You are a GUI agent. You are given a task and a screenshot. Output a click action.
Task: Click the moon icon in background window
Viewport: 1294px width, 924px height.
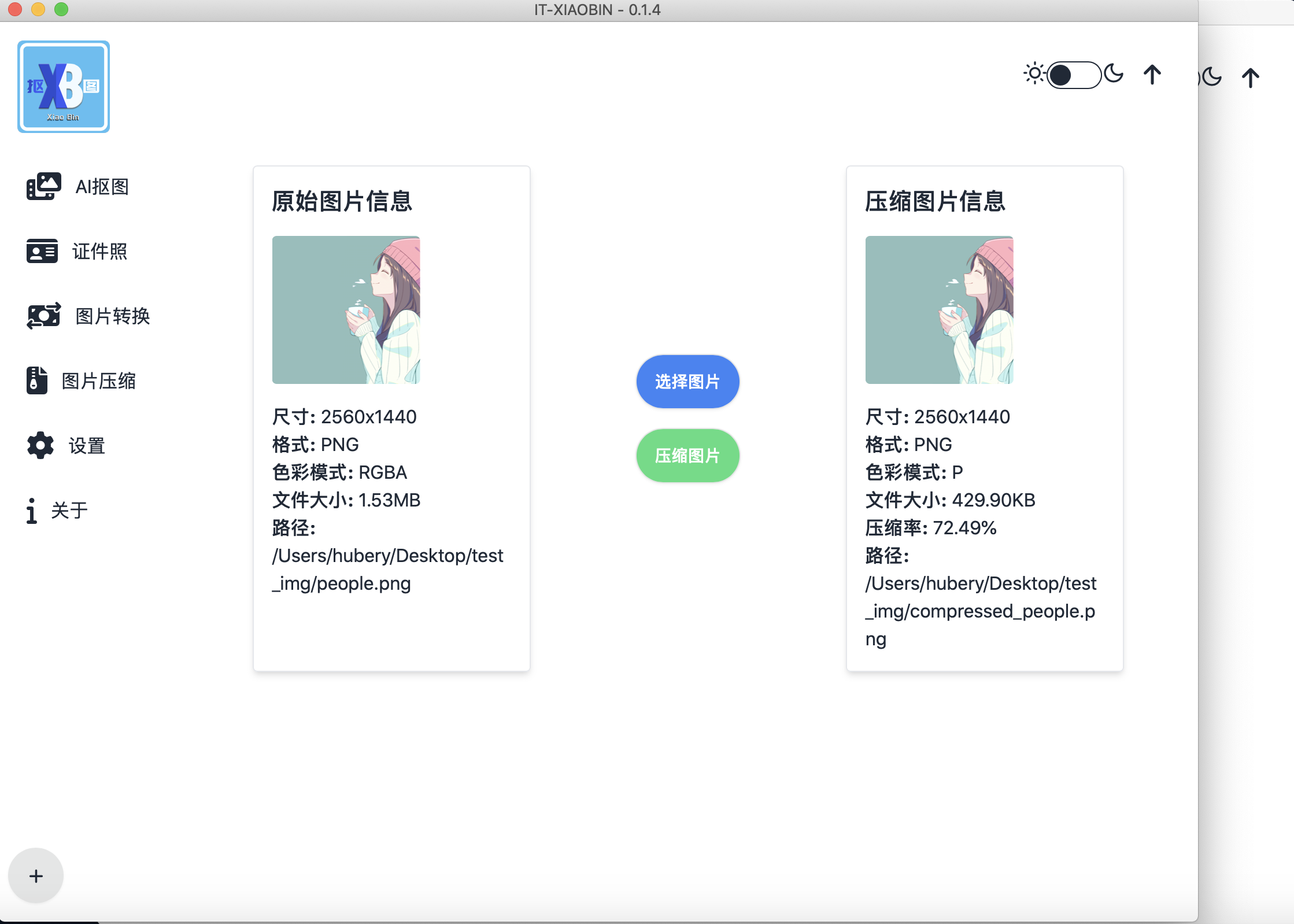click(1211, 77)
